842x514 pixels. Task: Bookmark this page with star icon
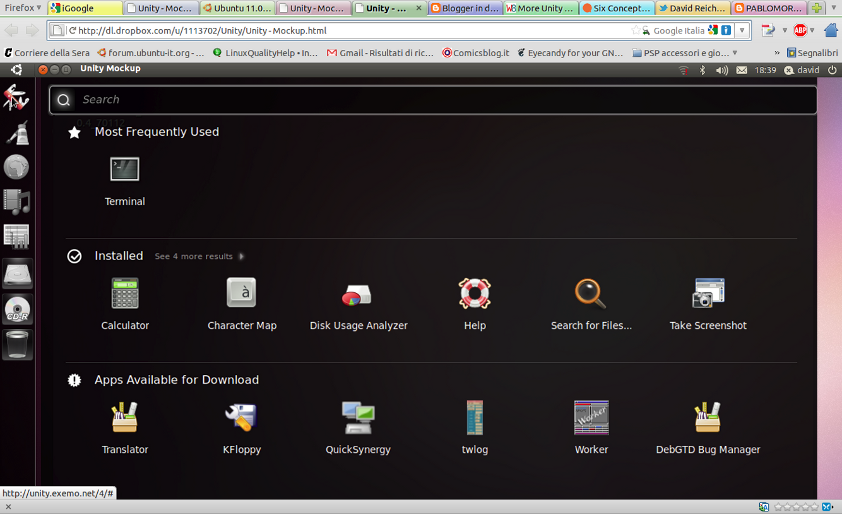636,31
